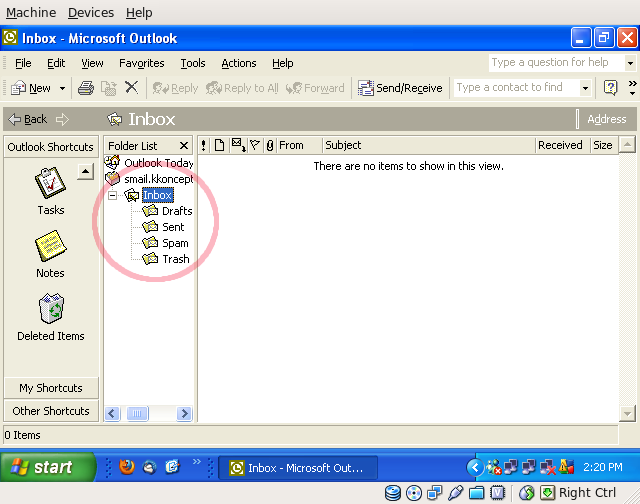Click the Forward toolbar button
This screenshot has width=640, height=504.
315,88
